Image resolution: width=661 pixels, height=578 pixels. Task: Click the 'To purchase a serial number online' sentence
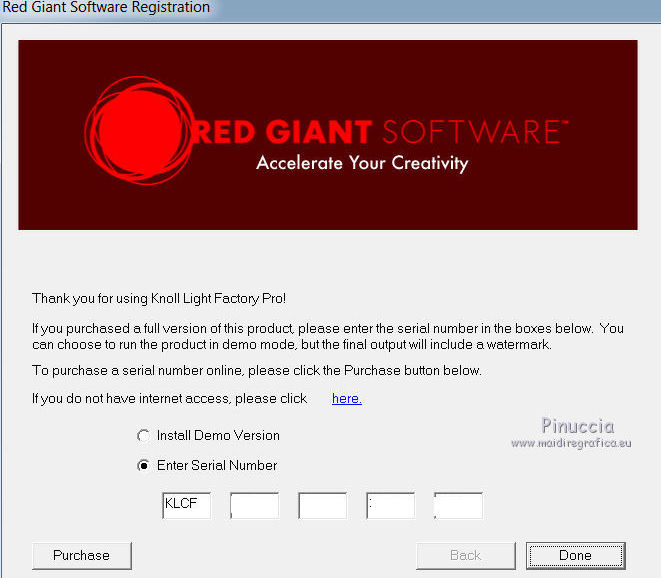257,371
